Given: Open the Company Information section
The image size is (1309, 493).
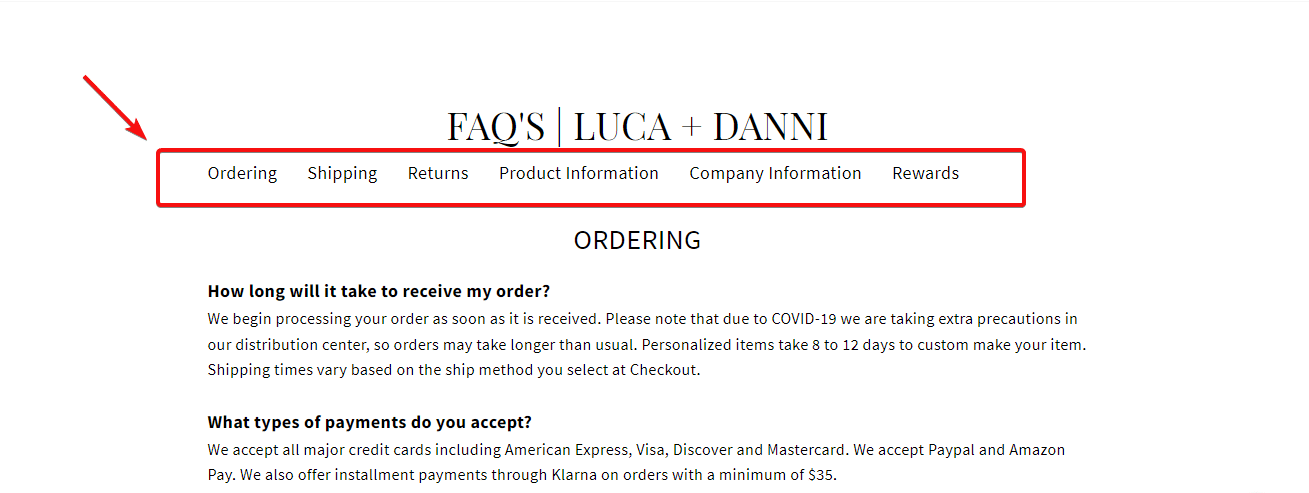Looking at the screenshot, I should point(775,174).
